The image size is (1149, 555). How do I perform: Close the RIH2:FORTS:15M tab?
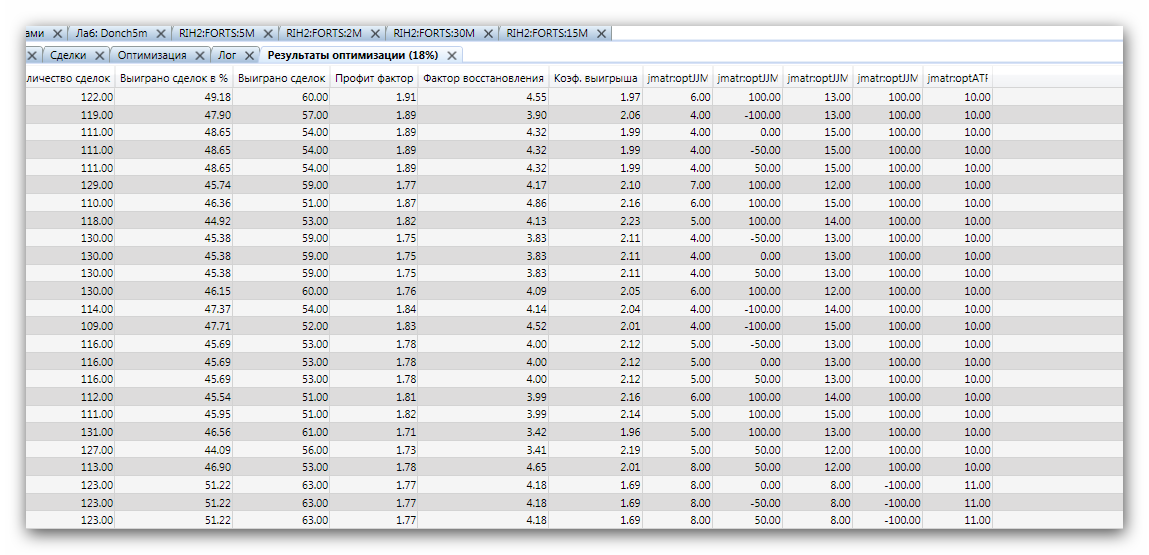click(x=601, y=34)
